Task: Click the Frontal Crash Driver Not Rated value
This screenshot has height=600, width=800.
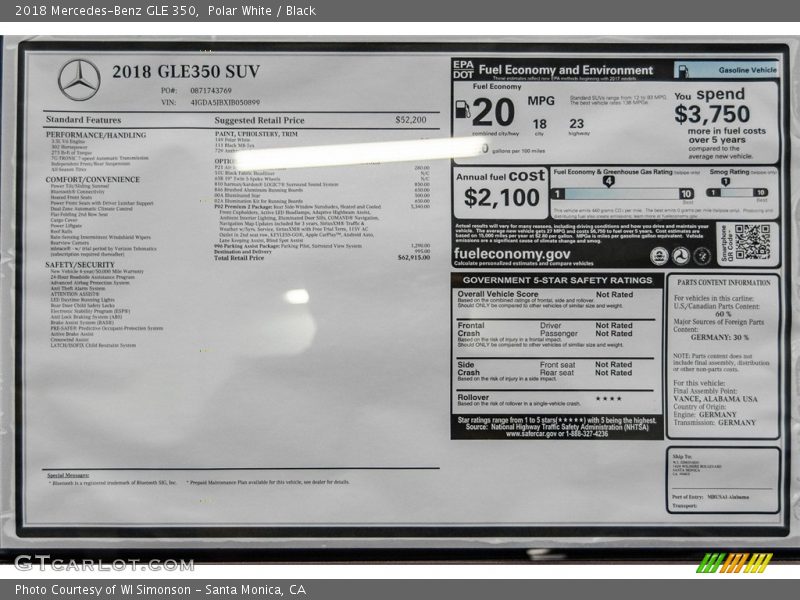Action: click(x=614, y=325)
